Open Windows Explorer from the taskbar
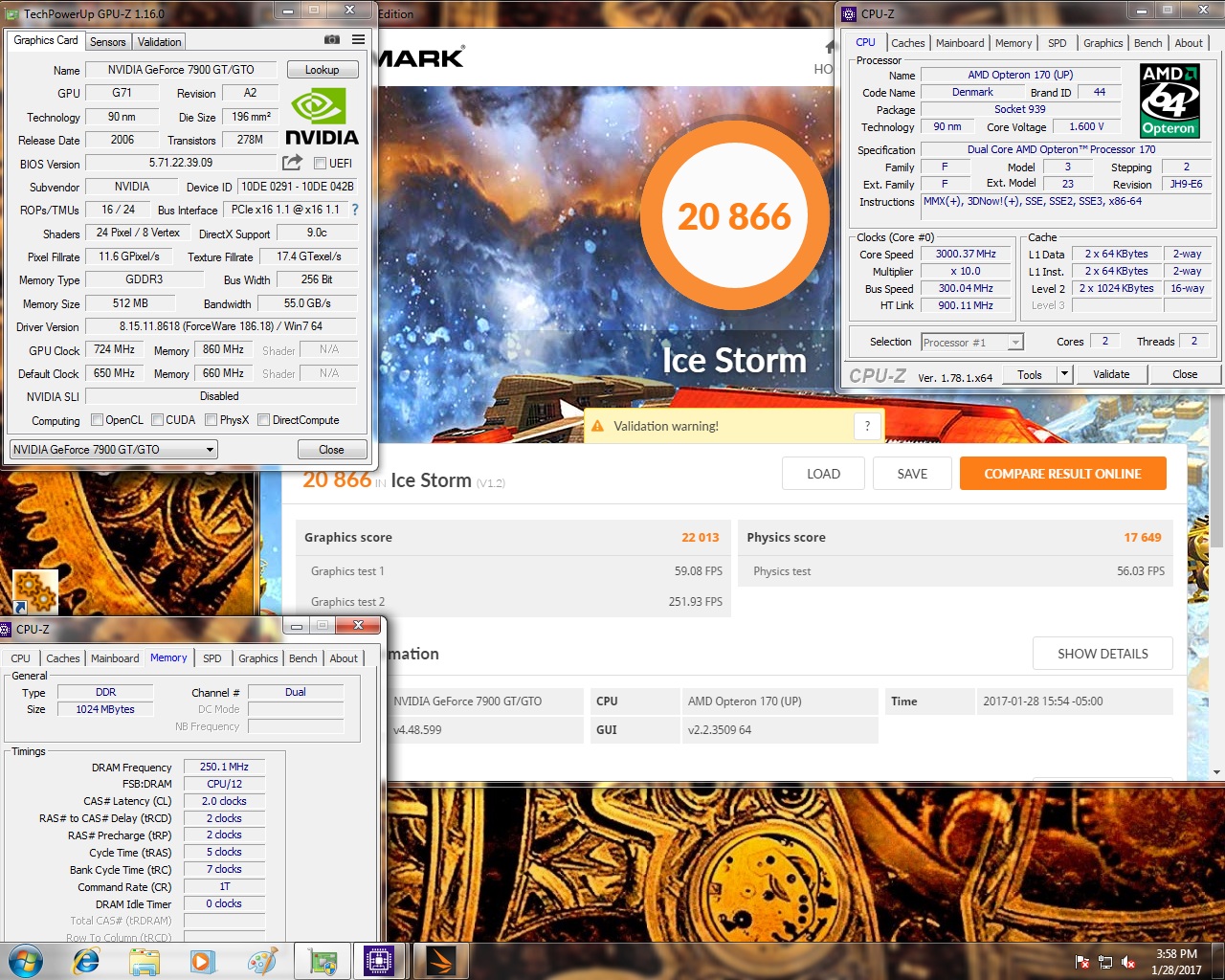1225x980 pixels. coord(145,961)
